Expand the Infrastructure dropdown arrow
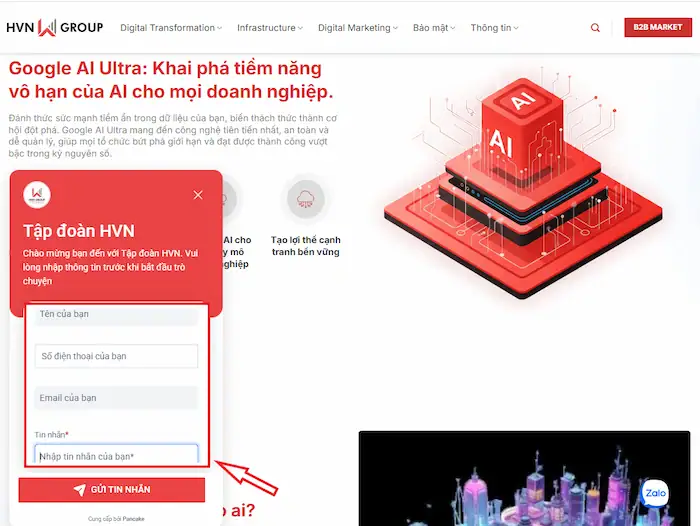The image size is (700, 526). (301, 29)
